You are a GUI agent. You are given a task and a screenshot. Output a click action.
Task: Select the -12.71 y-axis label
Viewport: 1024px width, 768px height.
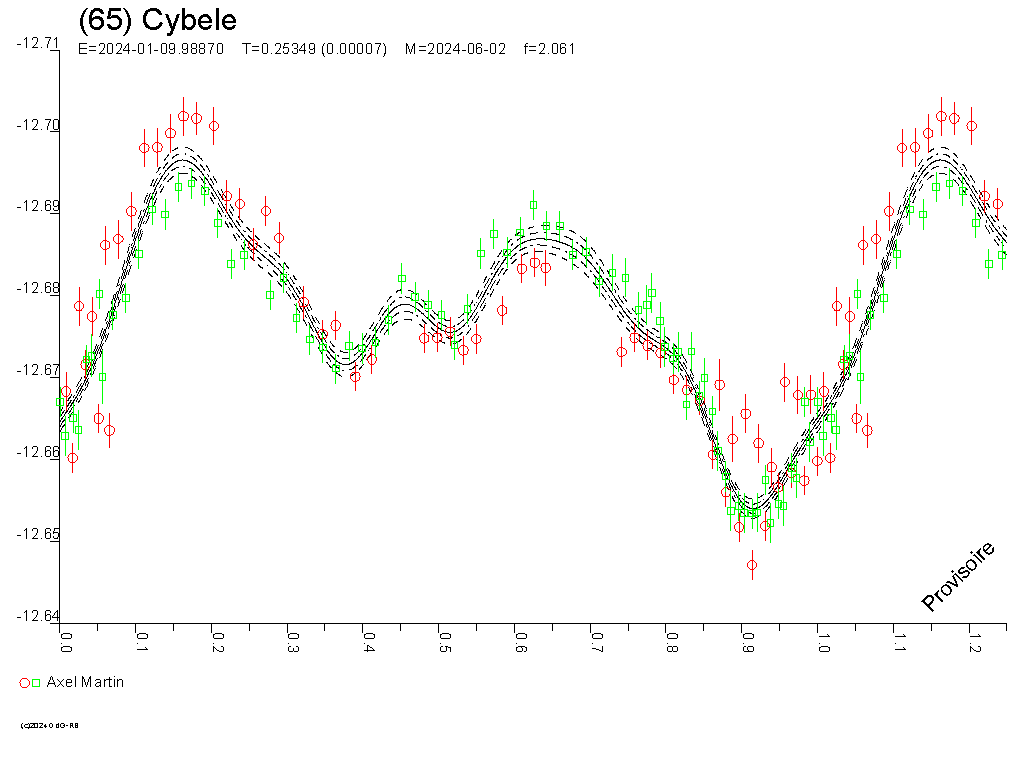point(38,43)
